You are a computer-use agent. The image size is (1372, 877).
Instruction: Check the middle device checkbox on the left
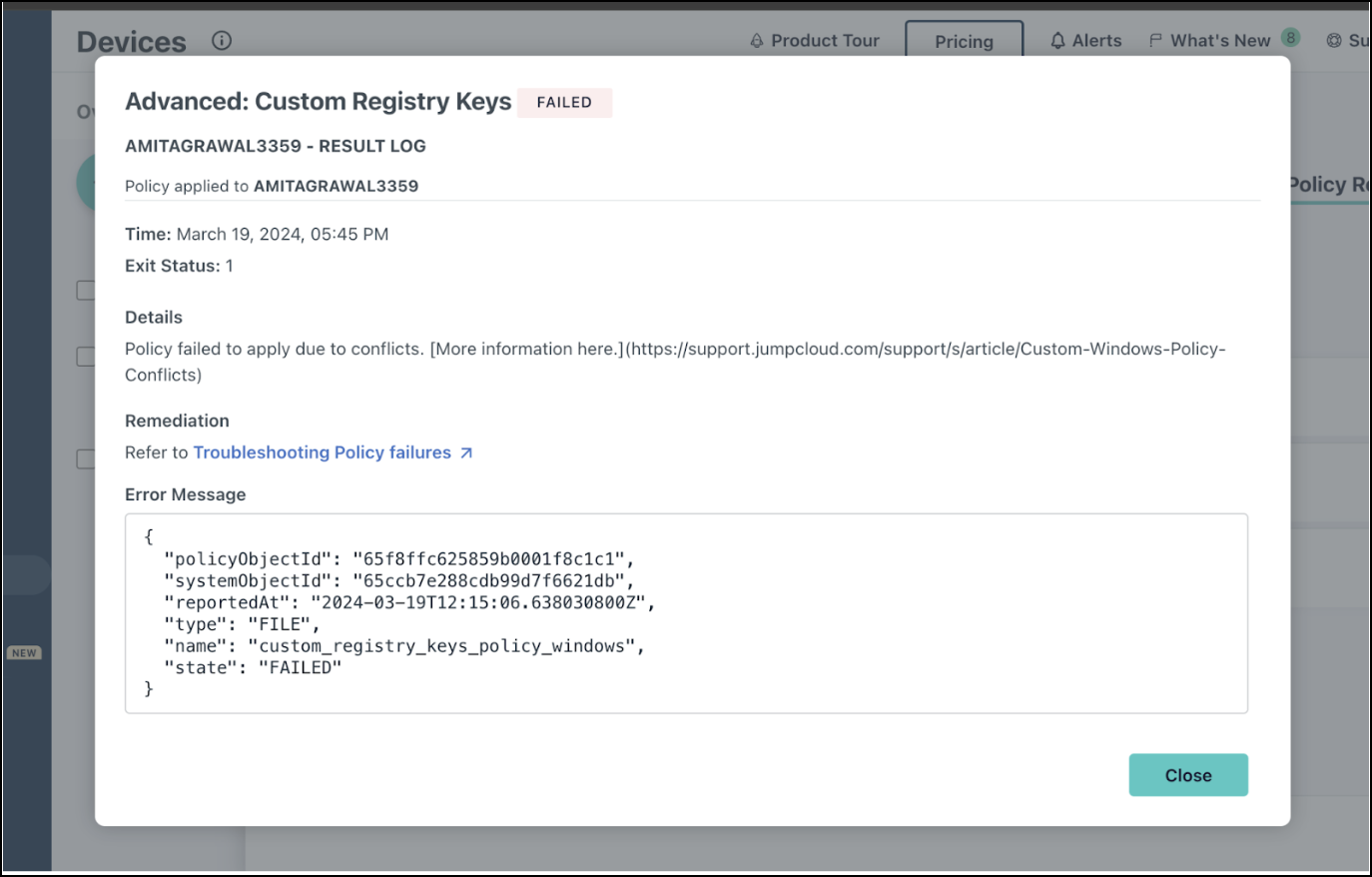(83, 355)
